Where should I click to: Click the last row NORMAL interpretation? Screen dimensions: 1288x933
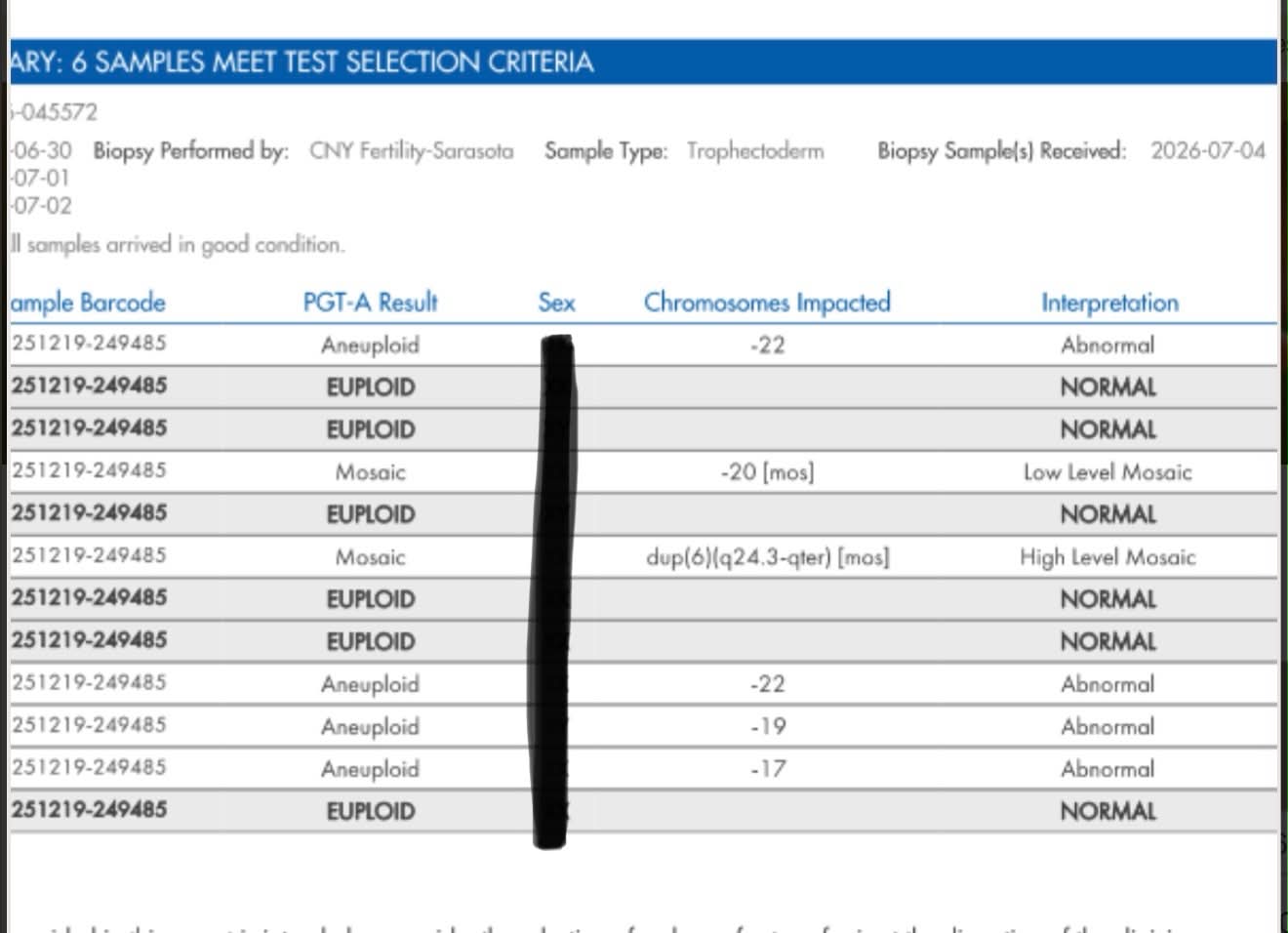pyautogui.click(x=1108, y=812)
